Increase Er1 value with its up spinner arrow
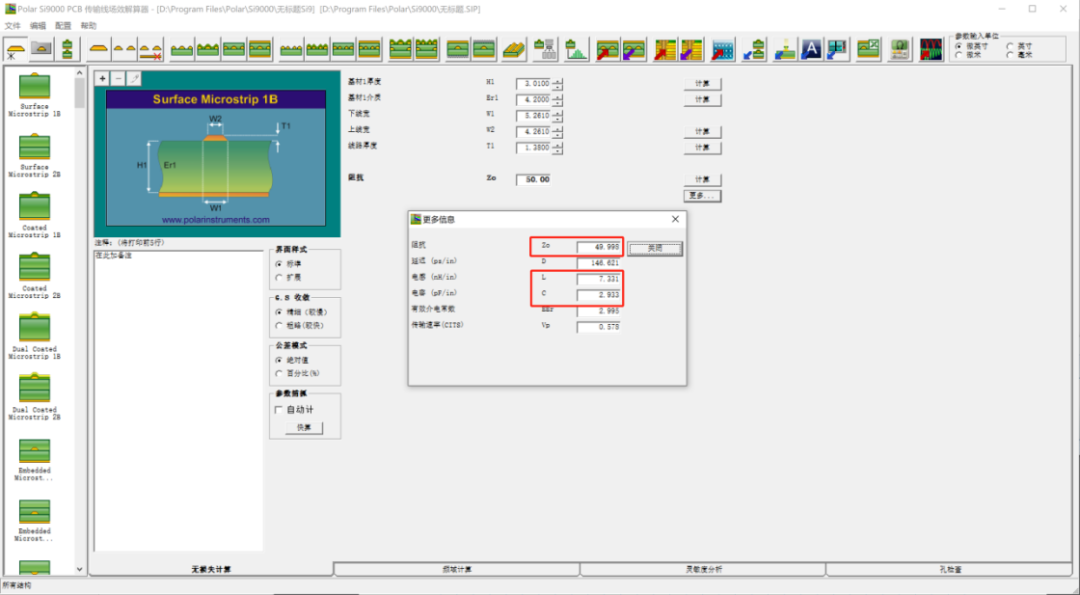The width and height of the screenshot is (1080, 595). pos(557,97)
